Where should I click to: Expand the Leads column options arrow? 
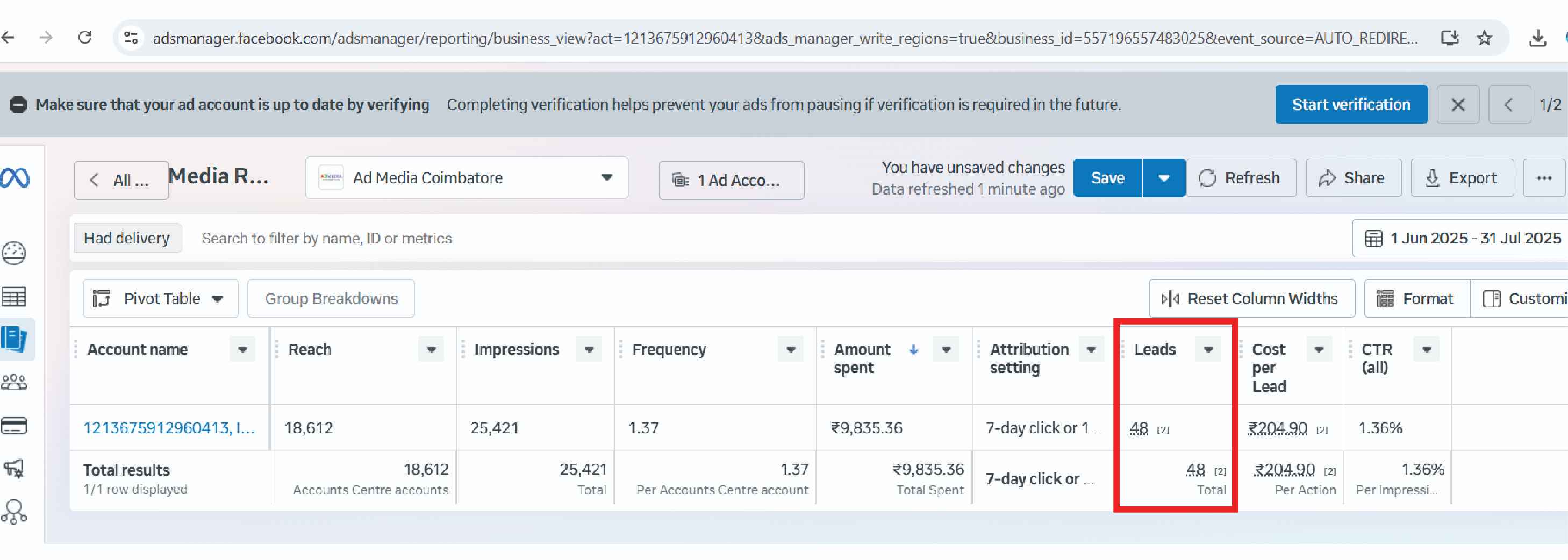1208,349
